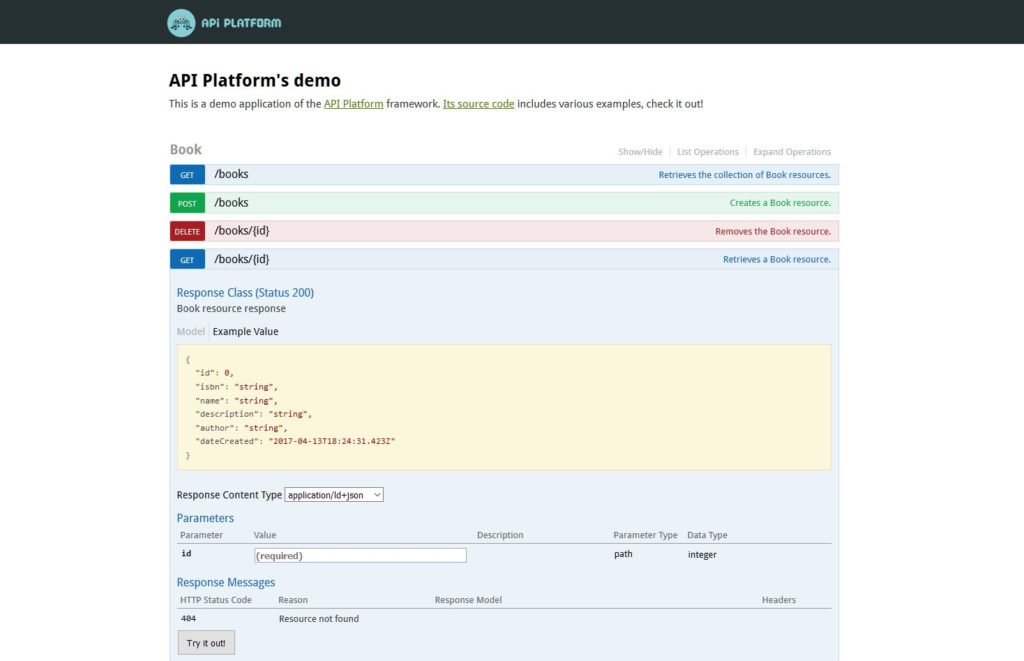The height and width of the screenshot is (661, 1024).
Task: Click the 'integer' data type value
Action: (702, 555)
